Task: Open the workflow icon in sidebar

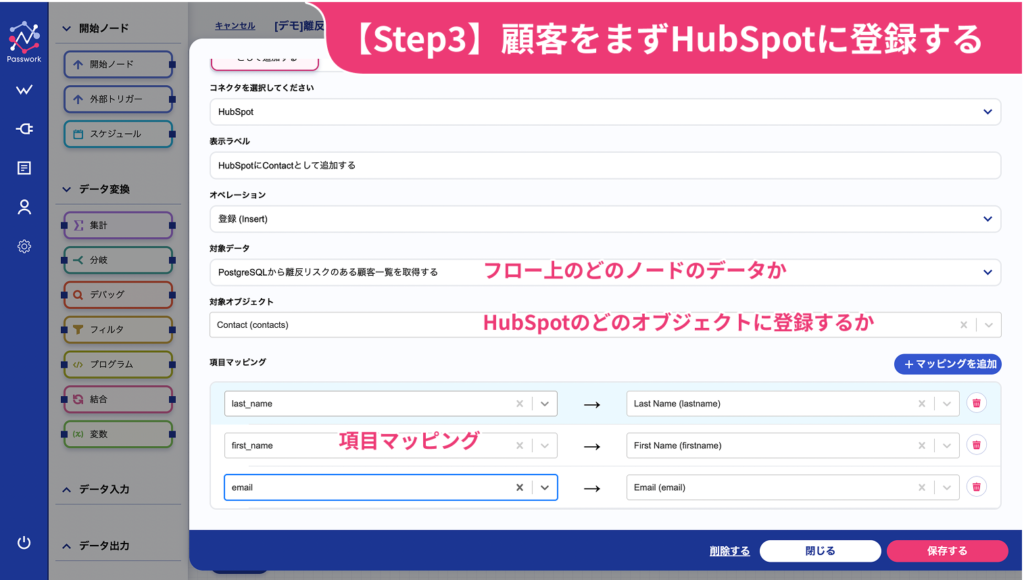Action: [x=24, y=89]
